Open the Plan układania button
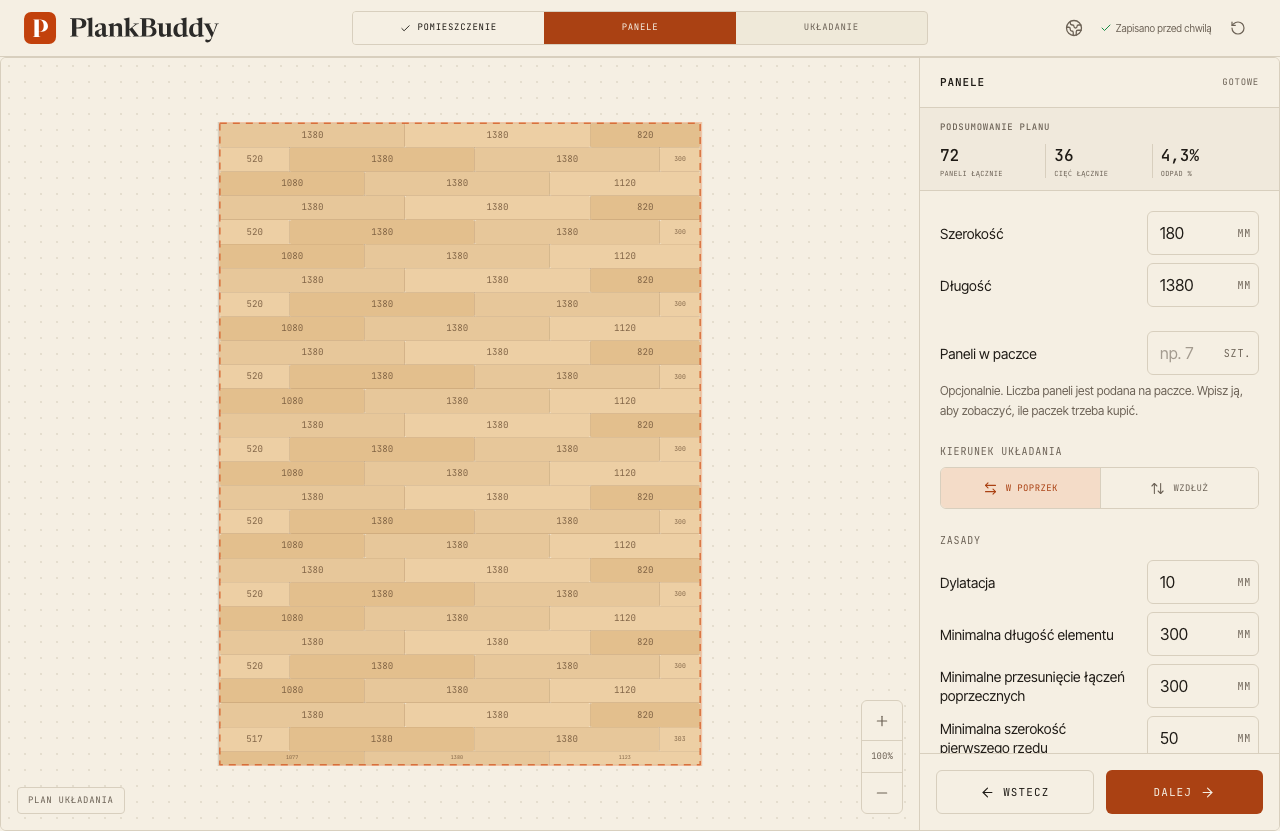This screenshot has width=1280, height=831. pyautogui.click(x=71, y=800)
